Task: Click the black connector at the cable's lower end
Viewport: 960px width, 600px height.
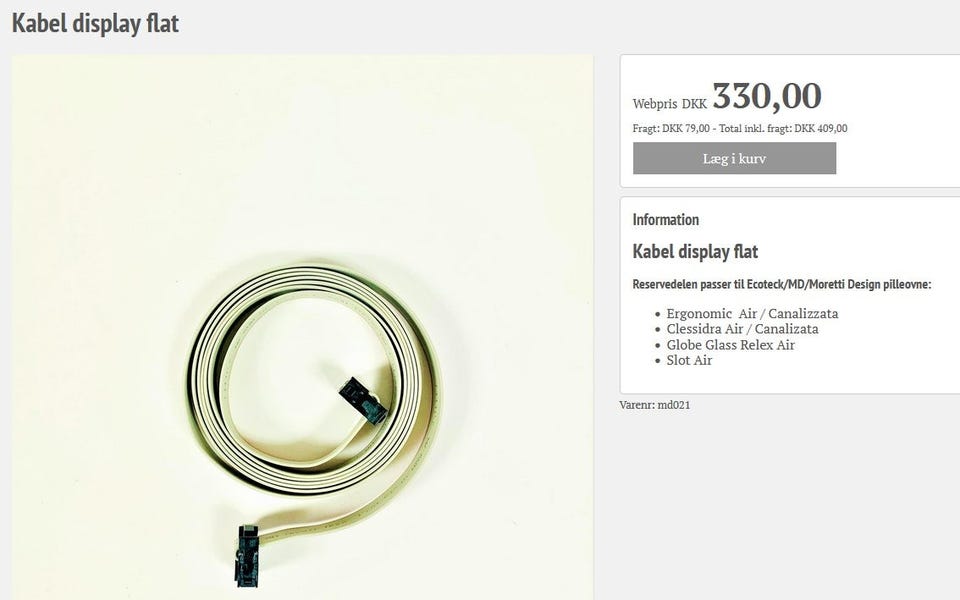Action: 247,556
